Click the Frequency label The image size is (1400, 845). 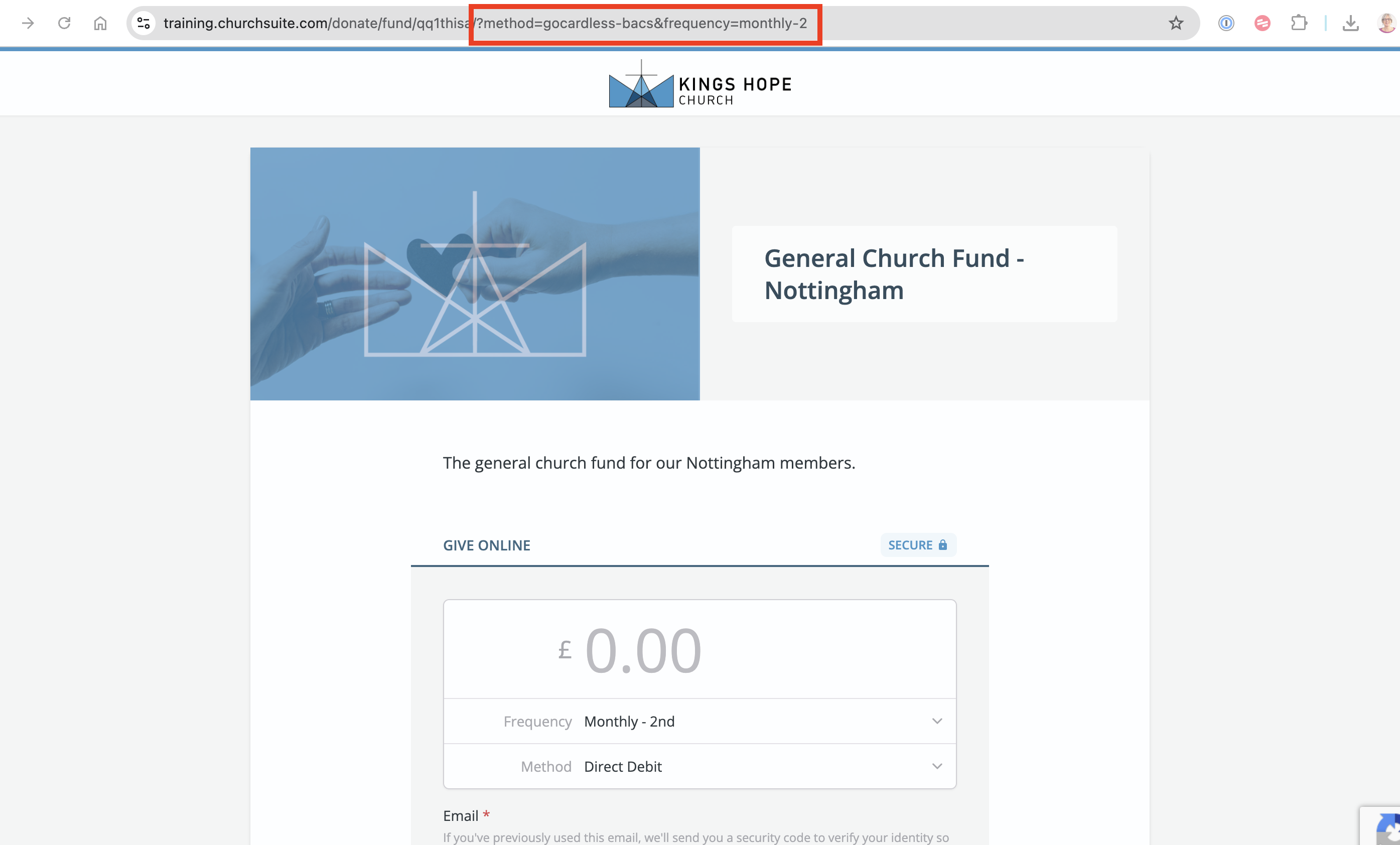(537, 721)
